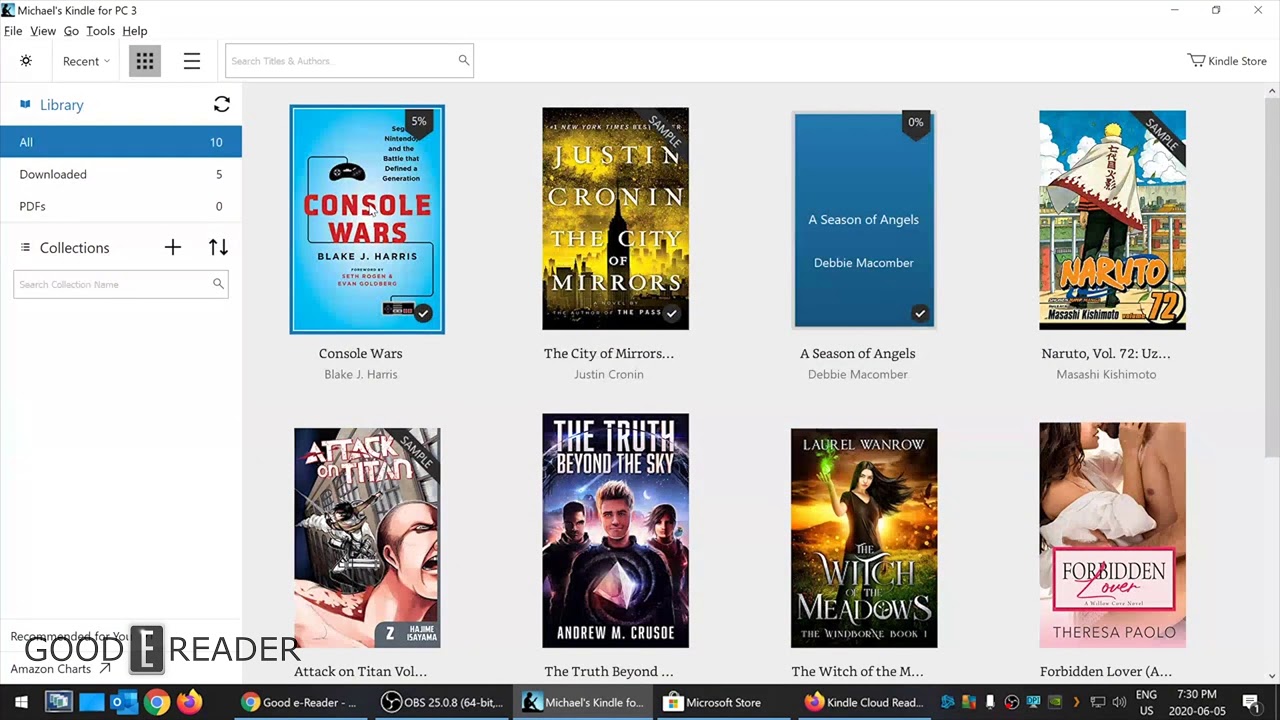Open the Console Wars book cover

point(367,219)
